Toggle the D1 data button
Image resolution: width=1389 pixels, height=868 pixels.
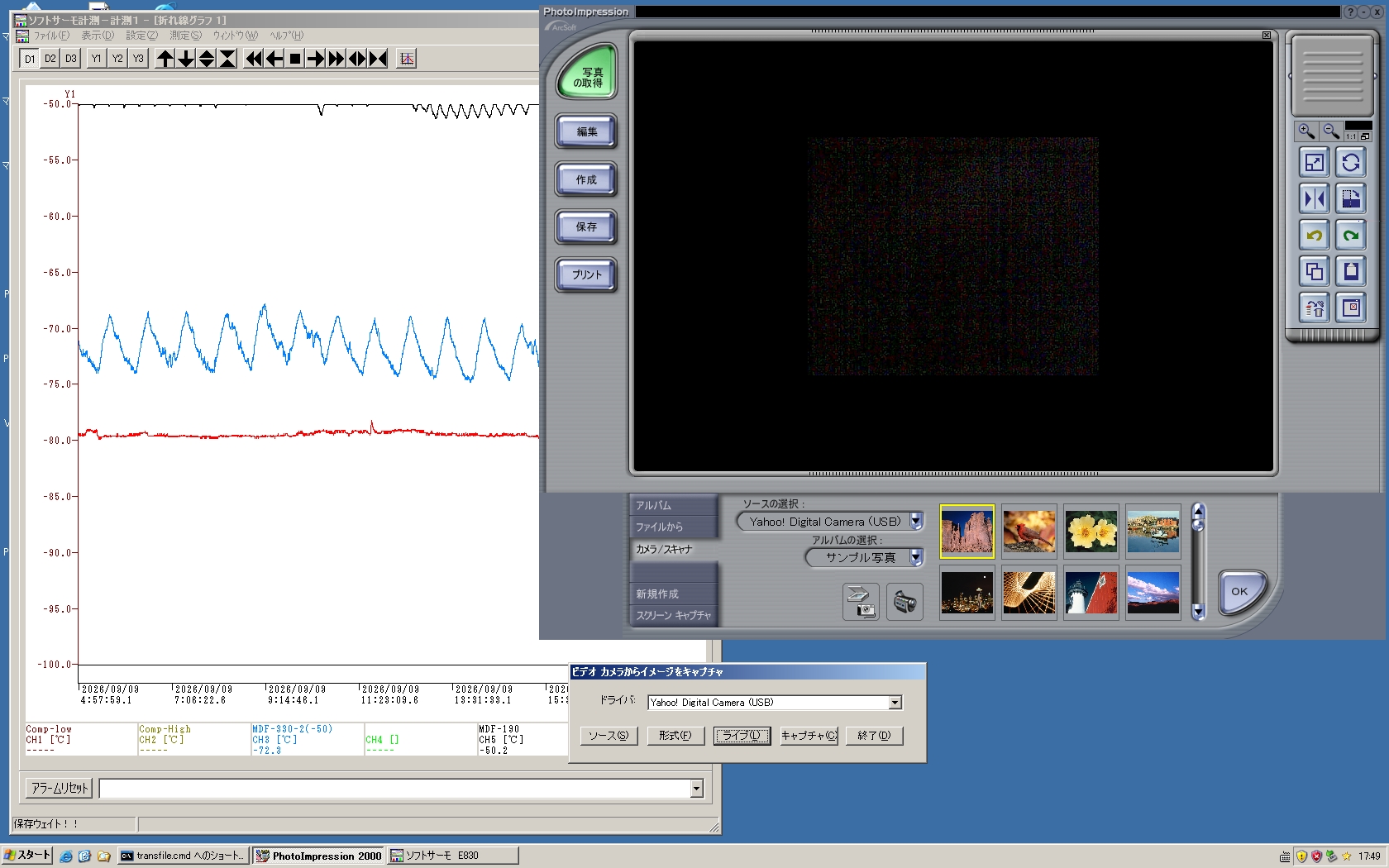(30, 59)
